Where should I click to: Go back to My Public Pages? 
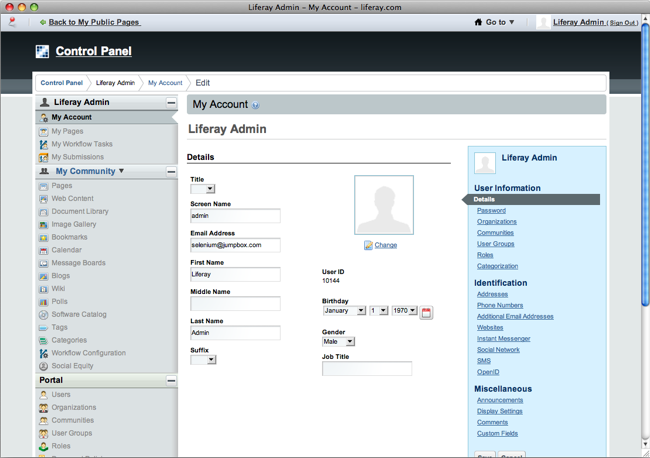[x=95, y=22]
